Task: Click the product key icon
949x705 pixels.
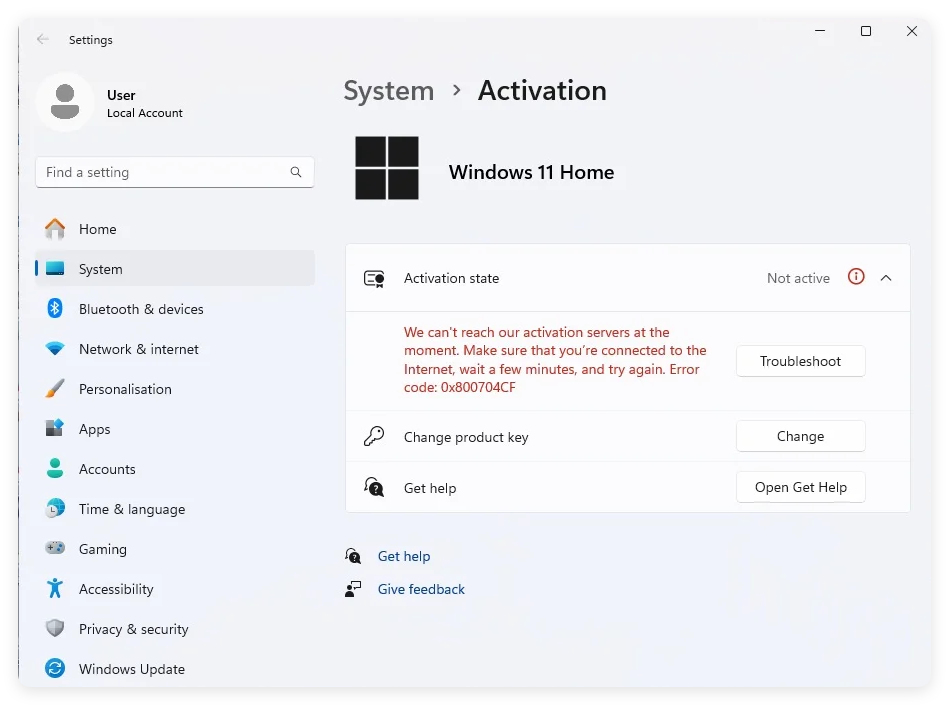Action: [x=374, y=436]
